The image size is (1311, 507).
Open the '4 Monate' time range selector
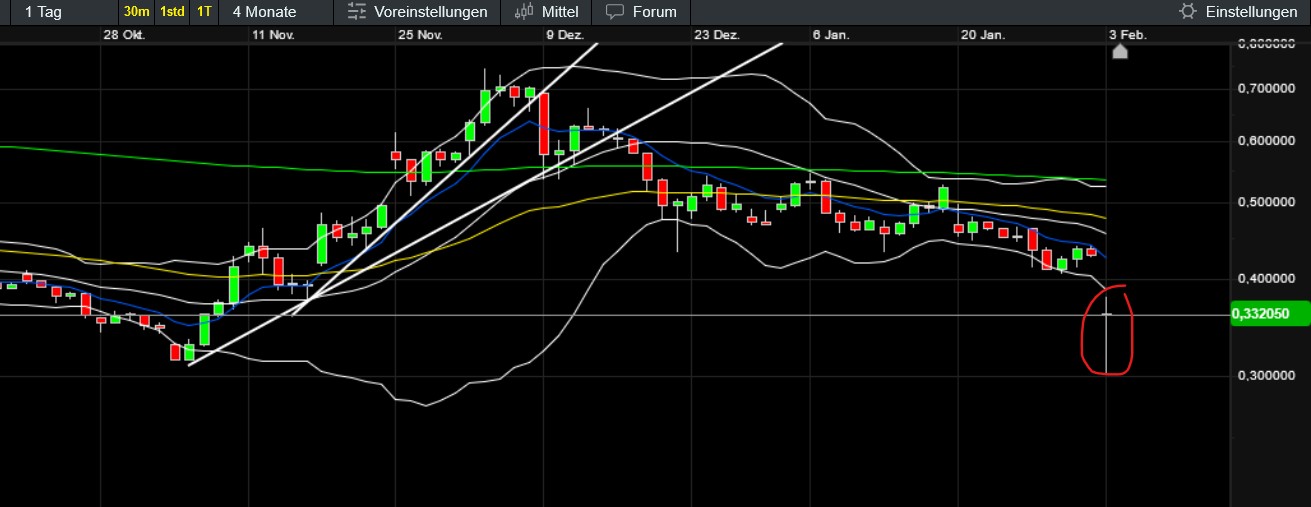click(264, 12)
